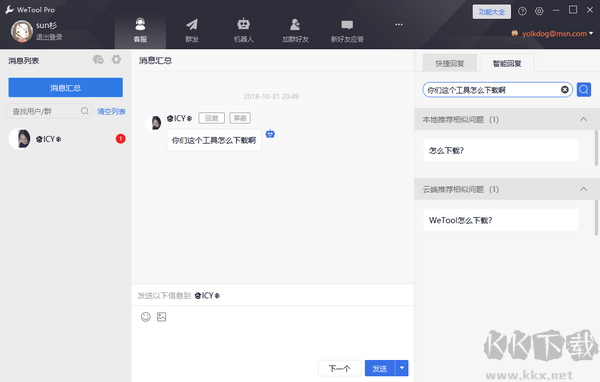Click the 发送 send button
The height and width of the screenshot is (382, 600).
[380, 368]
